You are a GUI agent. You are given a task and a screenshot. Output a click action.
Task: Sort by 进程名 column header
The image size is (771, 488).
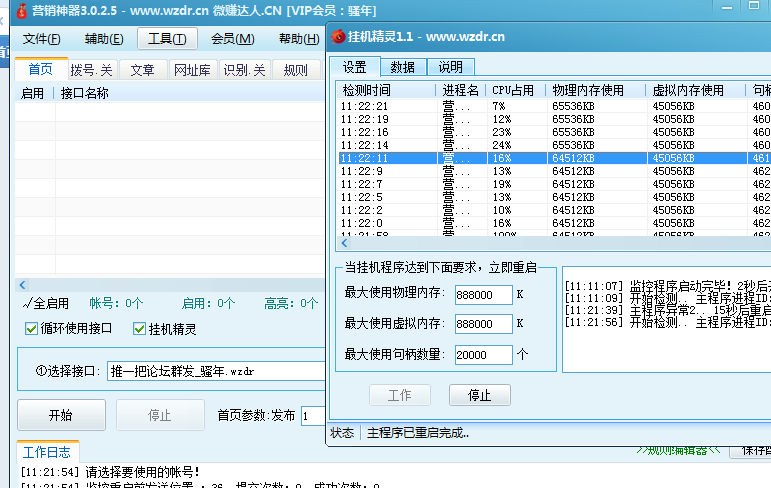[x=461, y=90]
